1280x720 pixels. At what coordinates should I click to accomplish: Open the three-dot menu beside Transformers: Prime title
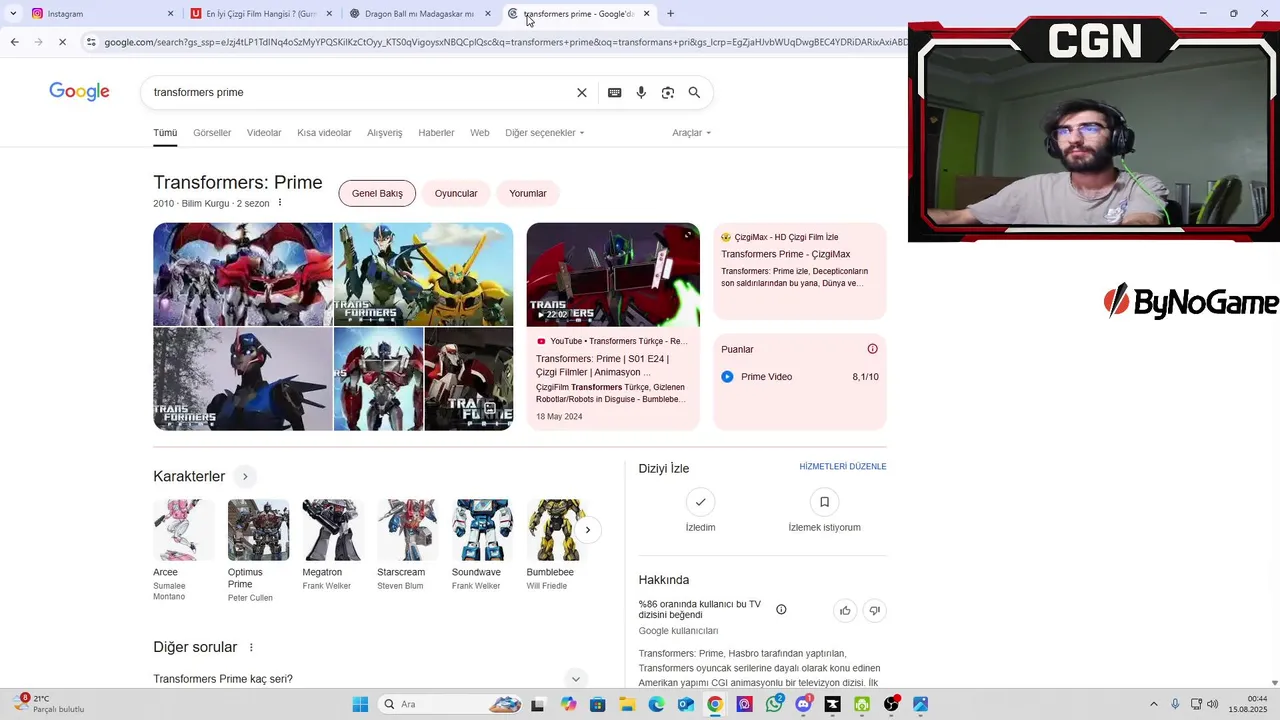[280, 203]
